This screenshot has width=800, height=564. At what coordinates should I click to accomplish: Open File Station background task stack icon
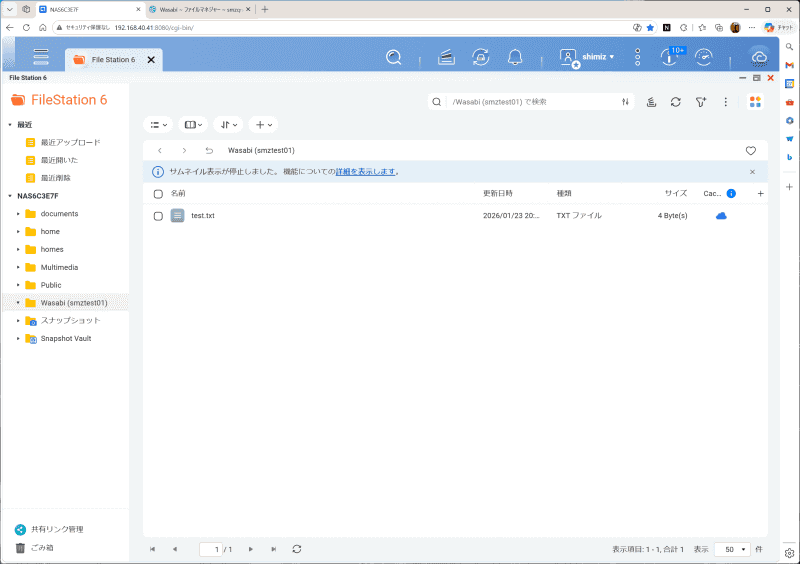click(x=651, y=102)
